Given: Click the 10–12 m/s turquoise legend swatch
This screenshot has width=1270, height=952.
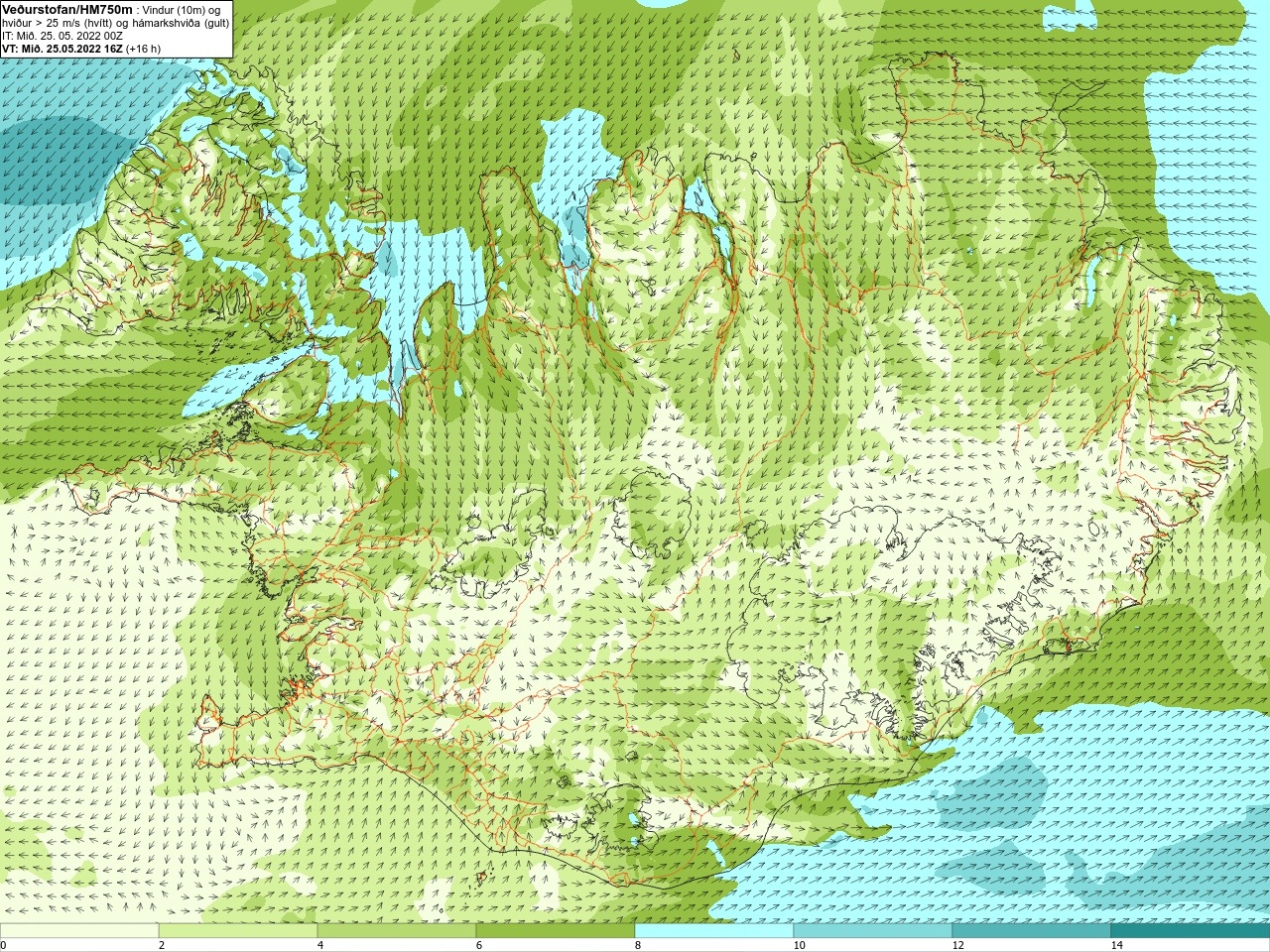Looking at the screenshot, I should pos(873,931).
